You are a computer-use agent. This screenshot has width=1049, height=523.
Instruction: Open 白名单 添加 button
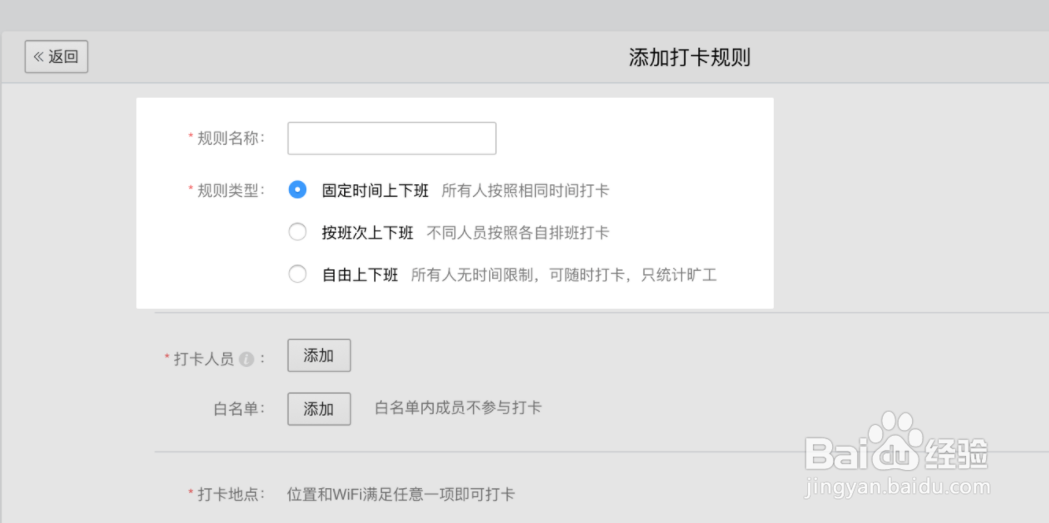pyautogui.click(x=319, y=409)
